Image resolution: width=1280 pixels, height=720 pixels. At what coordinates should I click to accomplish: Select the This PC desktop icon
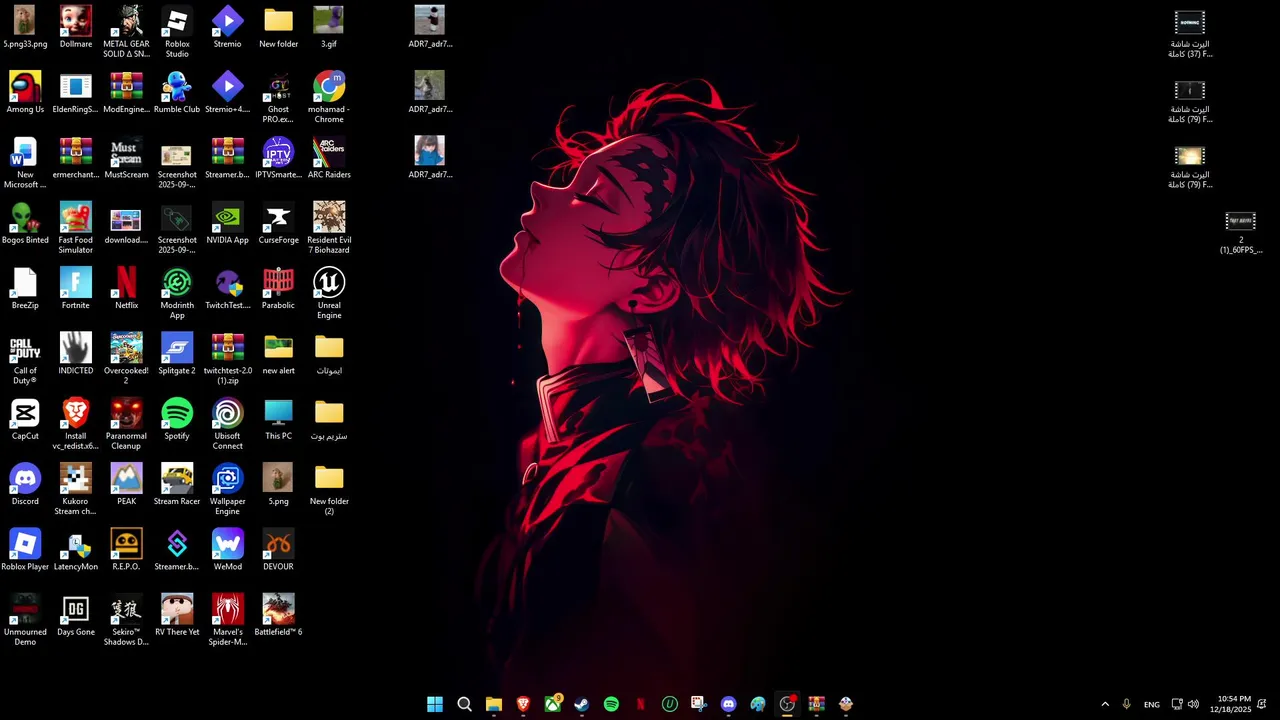click(278, 419)
